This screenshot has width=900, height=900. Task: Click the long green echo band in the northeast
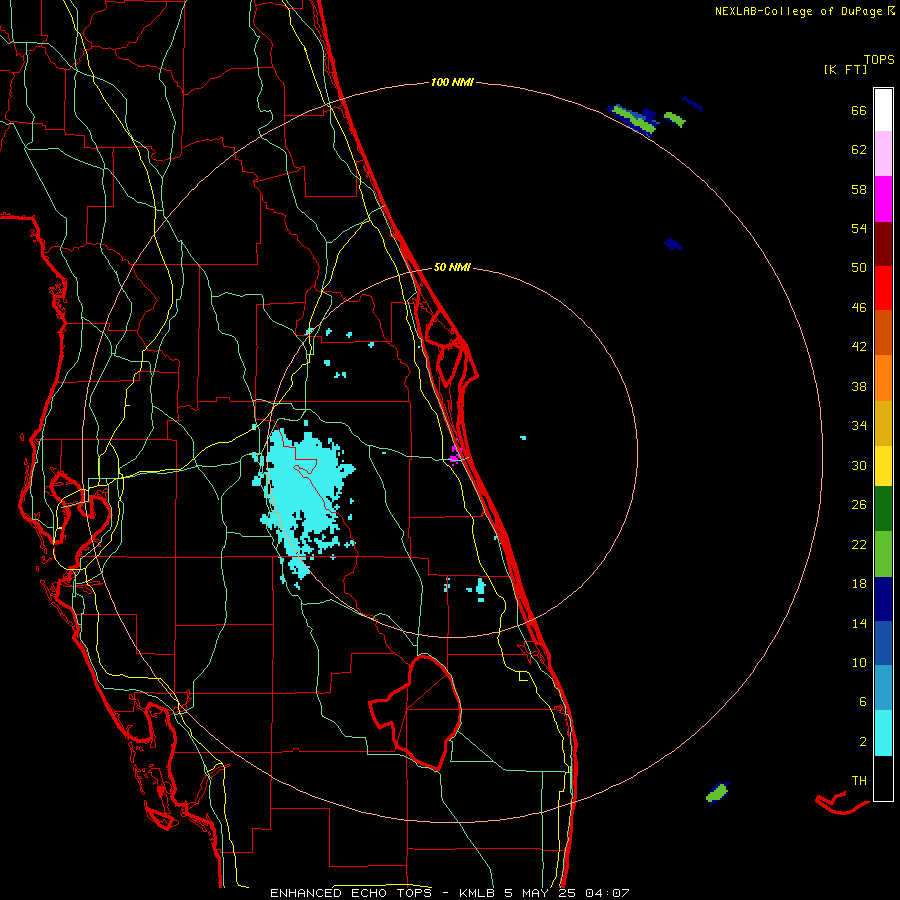click(633, 119)
